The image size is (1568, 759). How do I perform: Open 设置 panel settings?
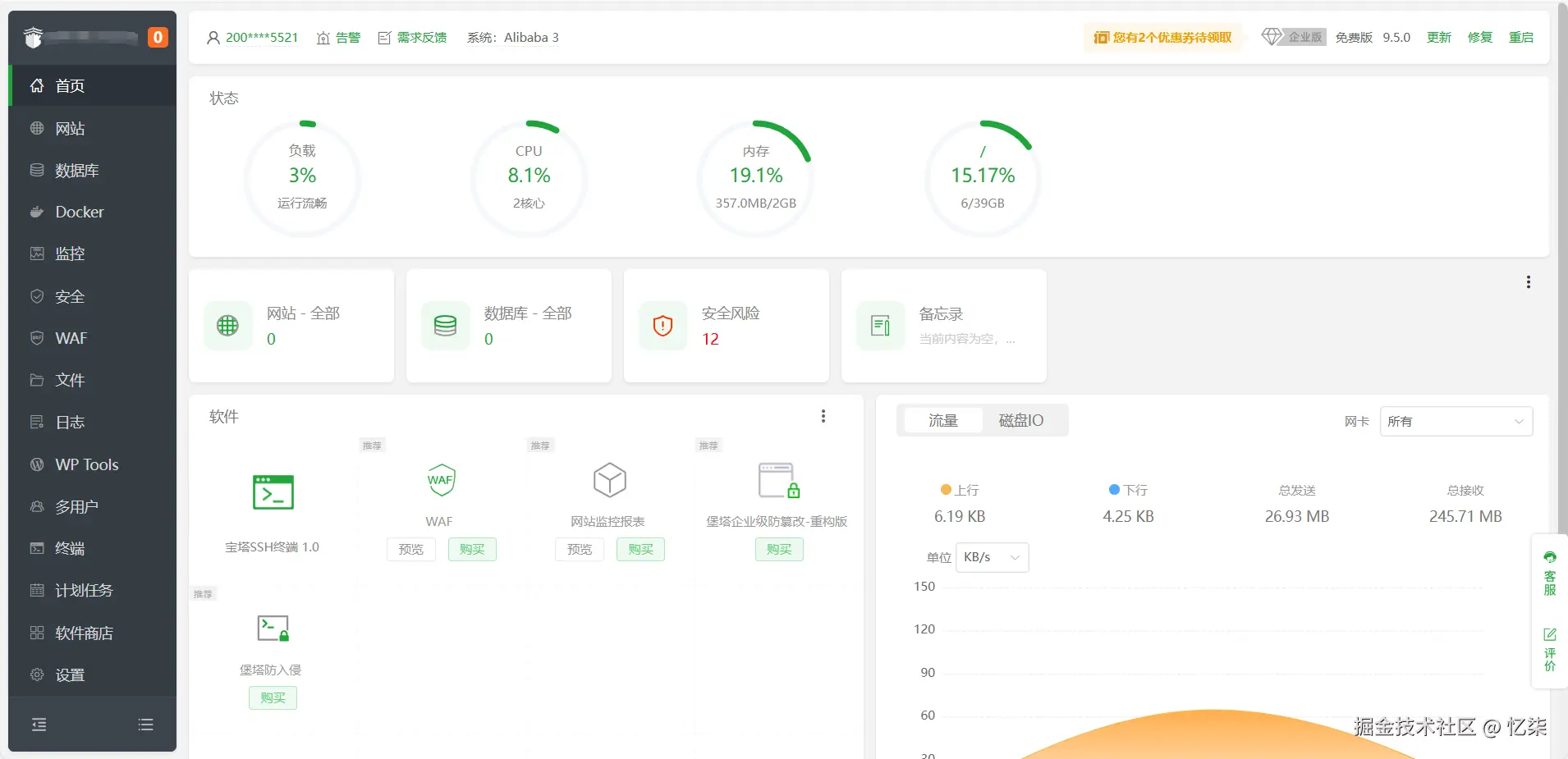tap(93, 674)
